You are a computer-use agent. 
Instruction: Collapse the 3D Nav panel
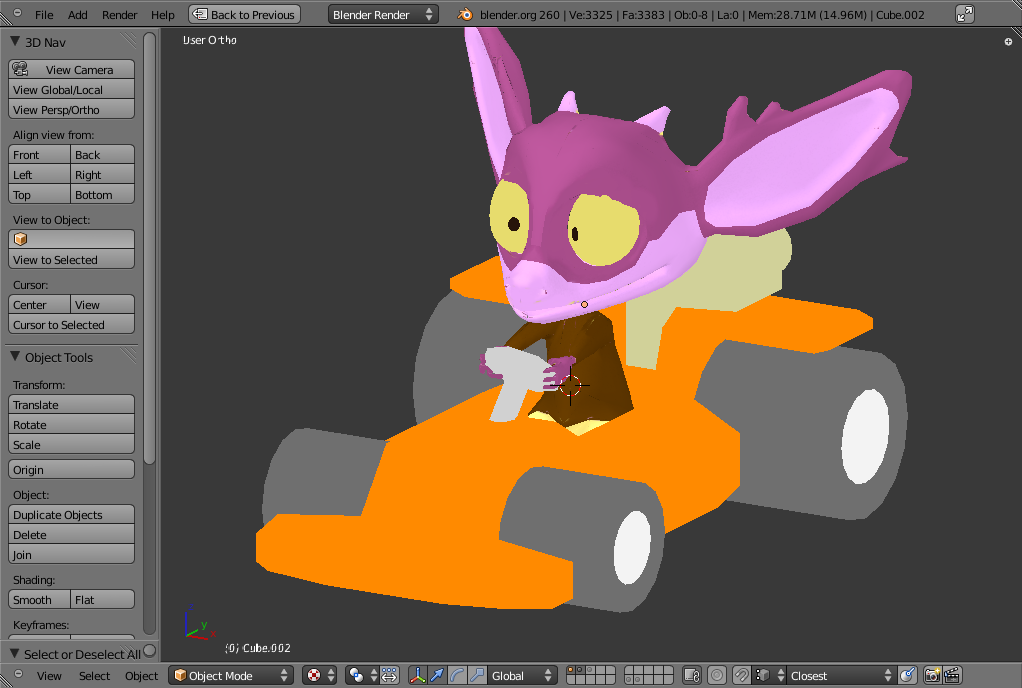16,42
